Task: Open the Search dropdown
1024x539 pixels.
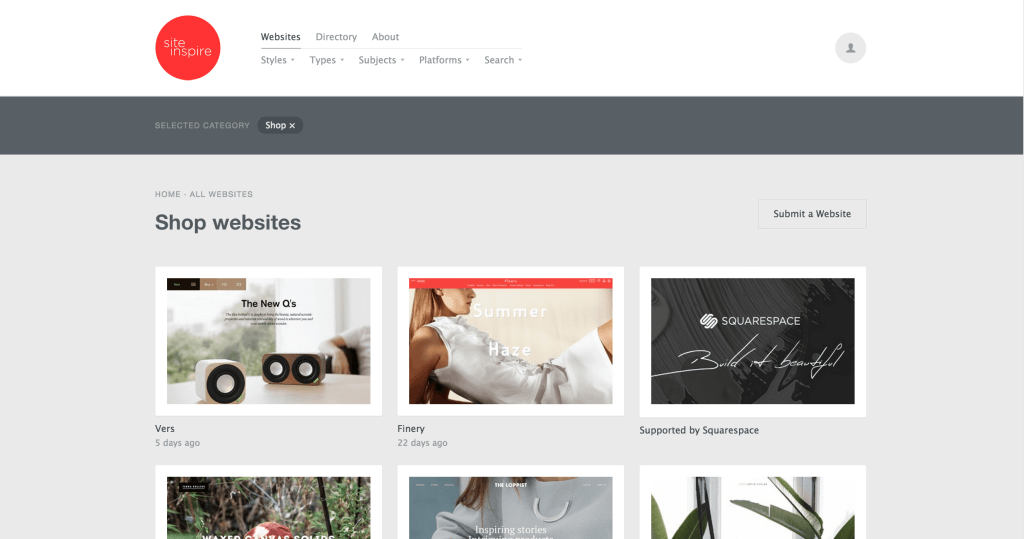Action: pyautogui.click(x=503, y=60)
